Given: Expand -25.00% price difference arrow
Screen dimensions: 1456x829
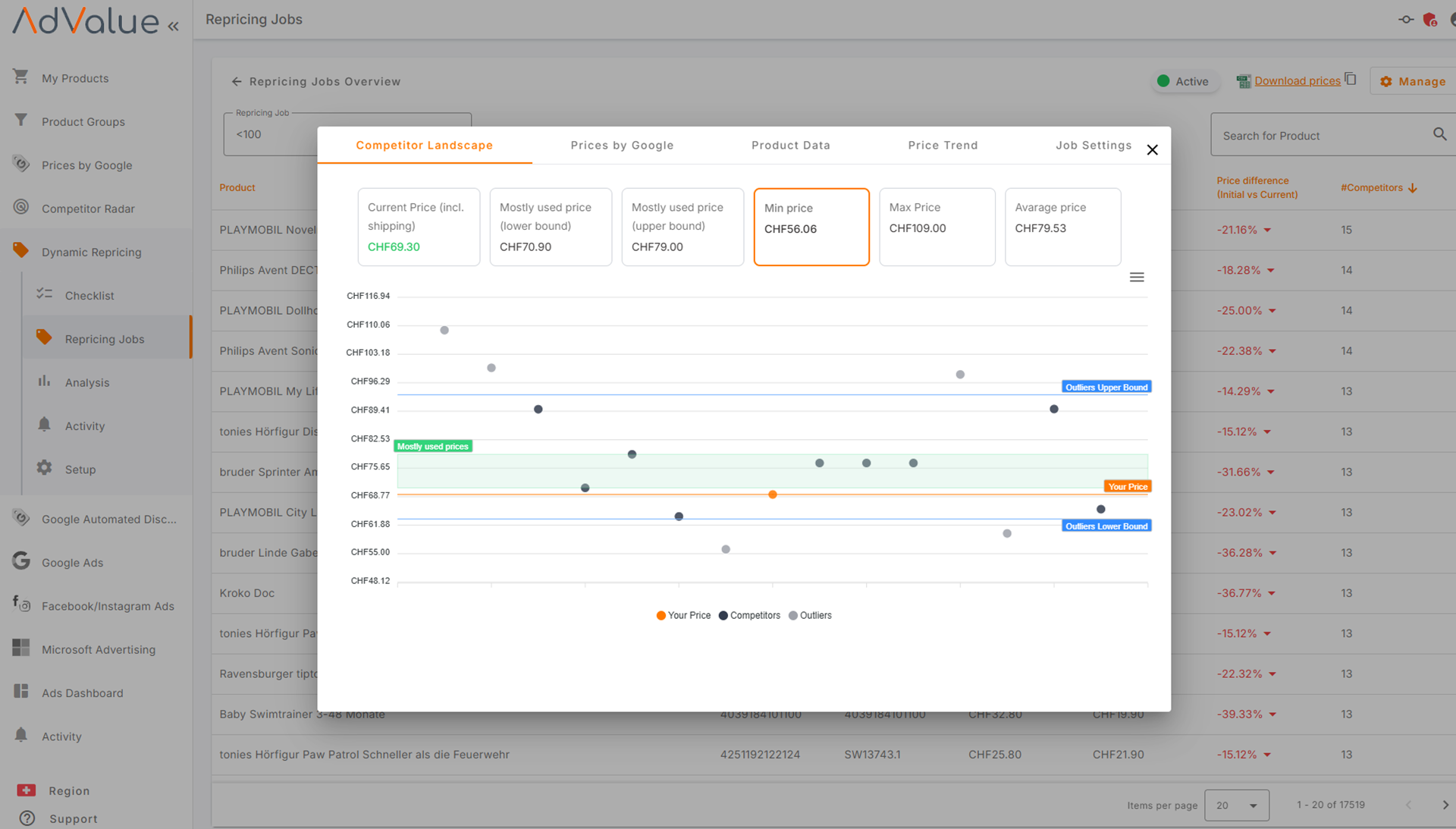Looking at the screenshot, I should [x=1272, y=311].
